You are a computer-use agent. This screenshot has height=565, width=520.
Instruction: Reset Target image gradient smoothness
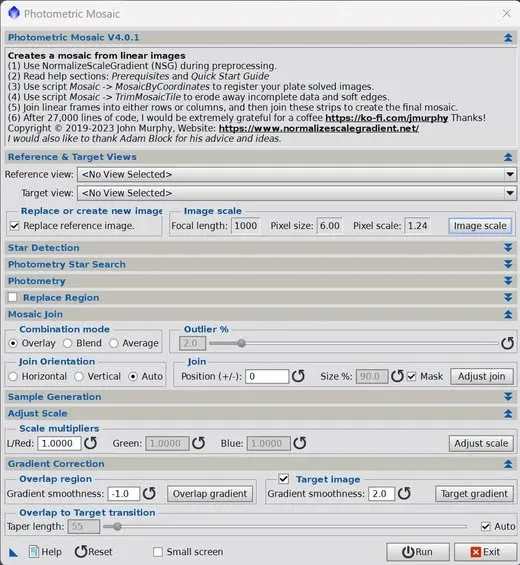(x=404, y=493)
